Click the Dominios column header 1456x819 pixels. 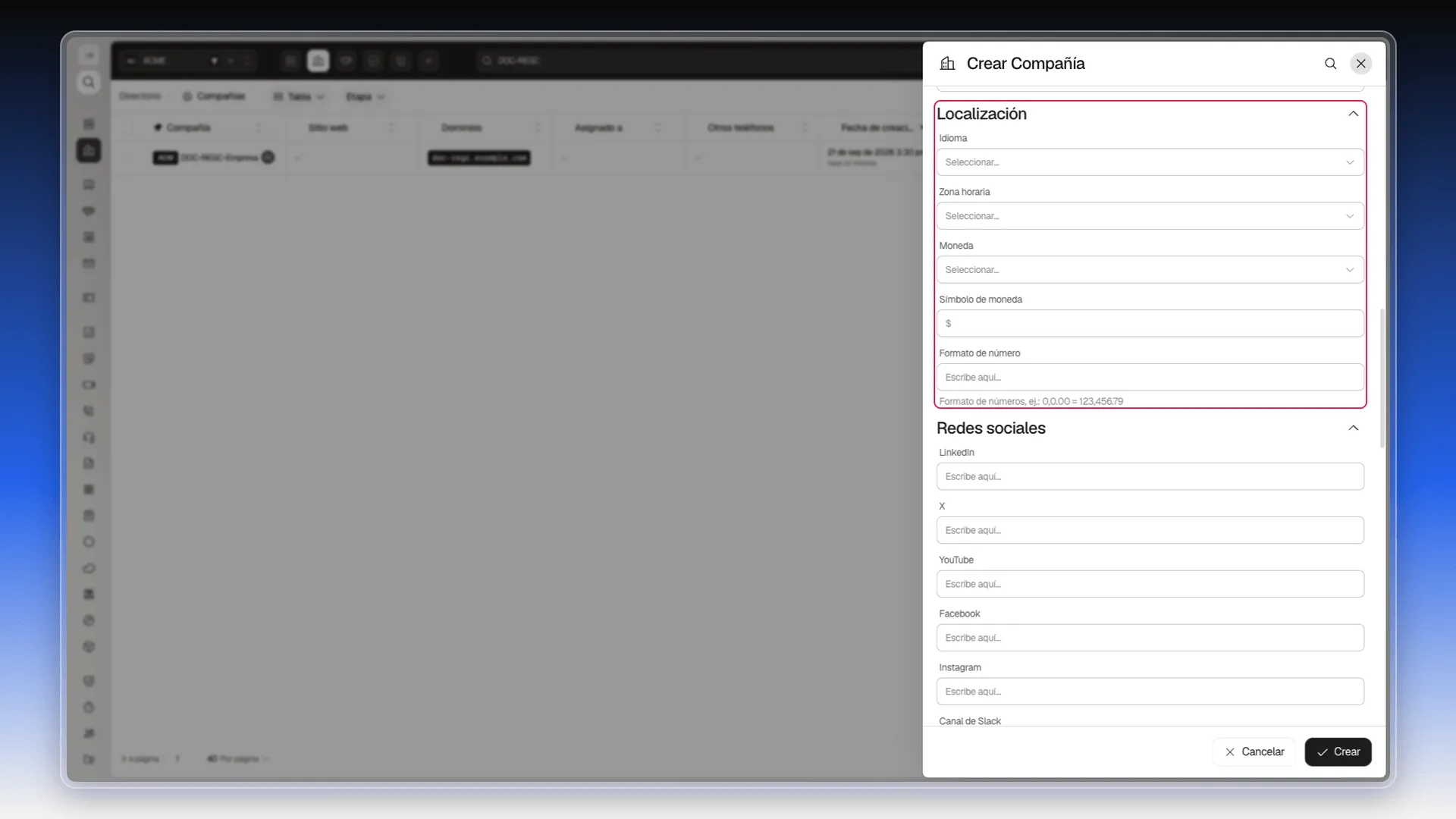pos(461,128)
